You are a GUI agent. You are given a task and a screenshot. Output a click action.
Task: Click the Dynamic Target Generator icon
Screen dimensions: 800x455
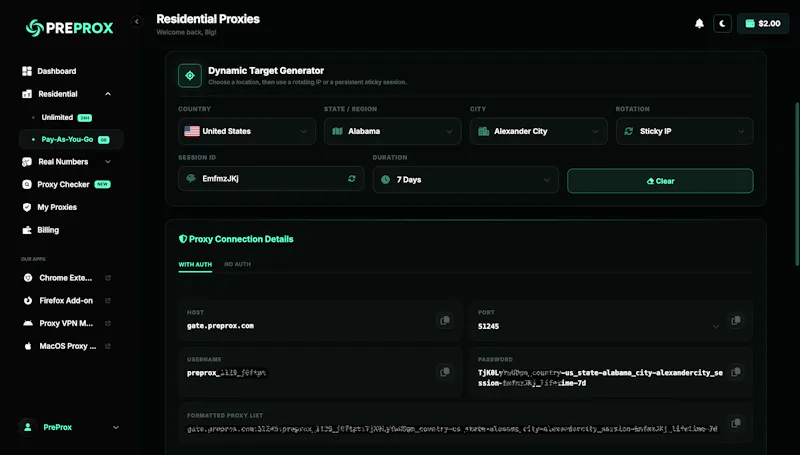(x=190, y=75)
